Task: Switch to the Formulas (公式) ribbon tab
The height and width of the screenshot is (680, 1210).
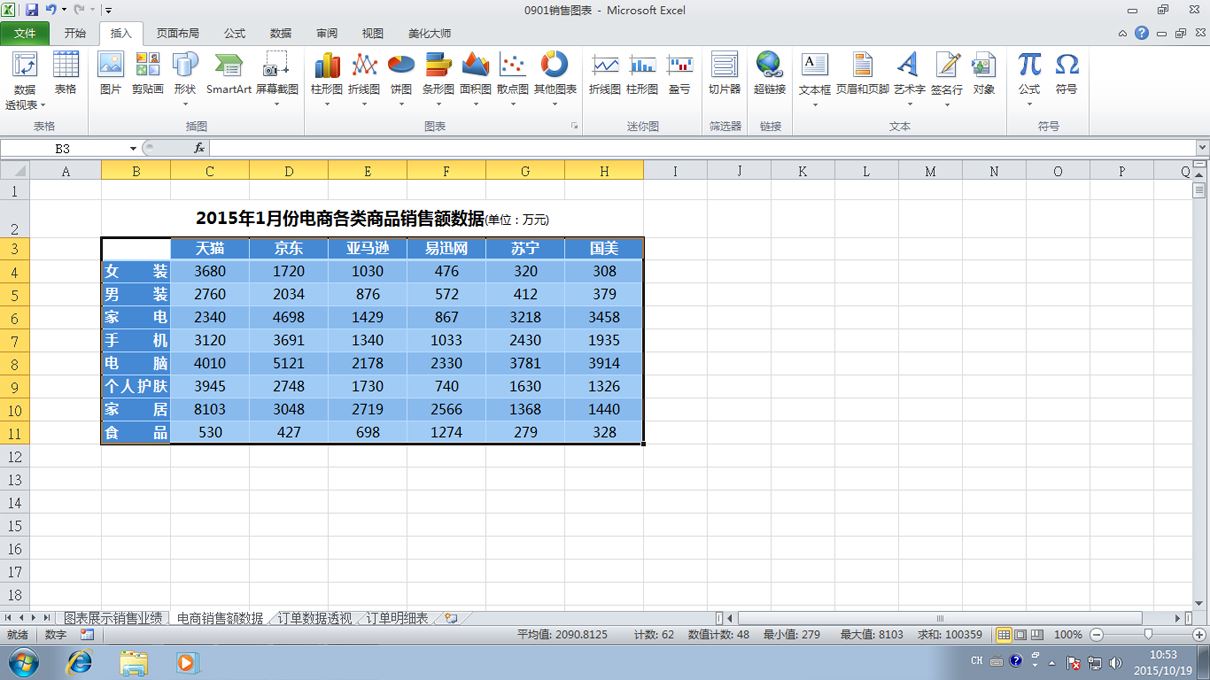Action: pyautogui.click(x=234, y=33)
